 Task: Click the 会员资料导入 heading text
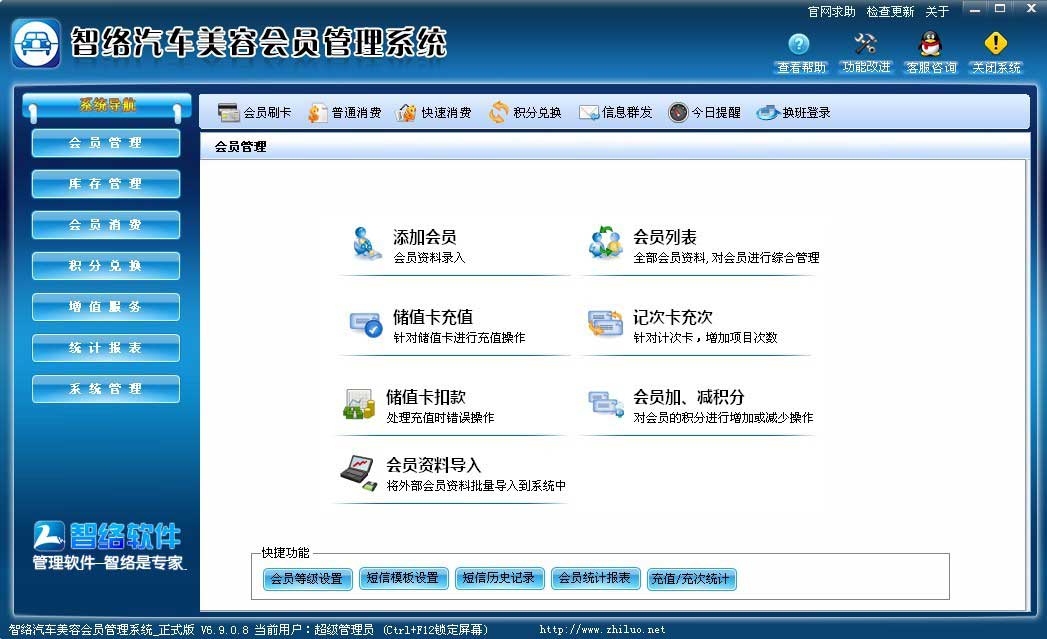434,465
